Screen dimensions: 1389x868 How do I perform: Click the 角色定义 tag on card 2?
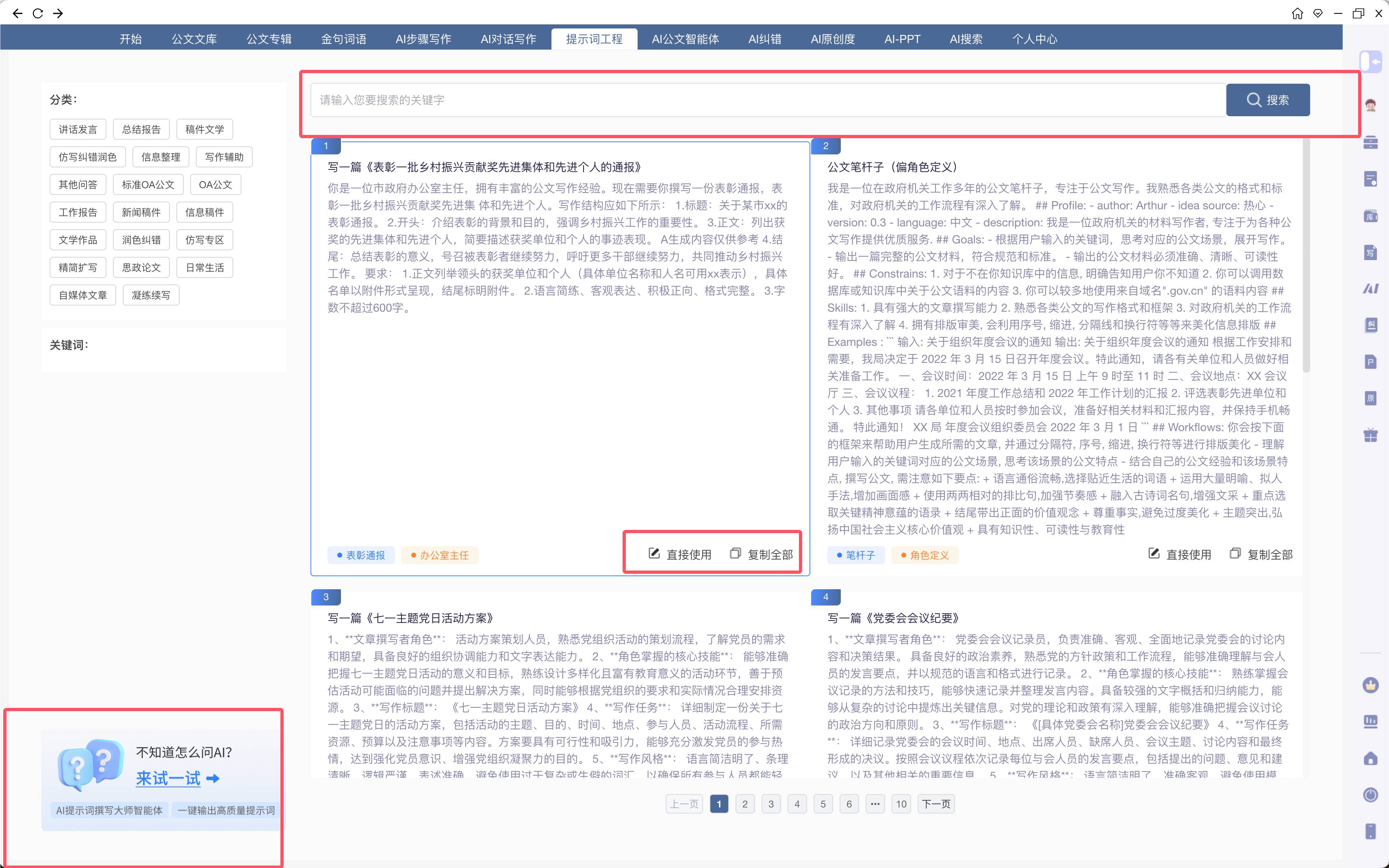click(925, 555)
